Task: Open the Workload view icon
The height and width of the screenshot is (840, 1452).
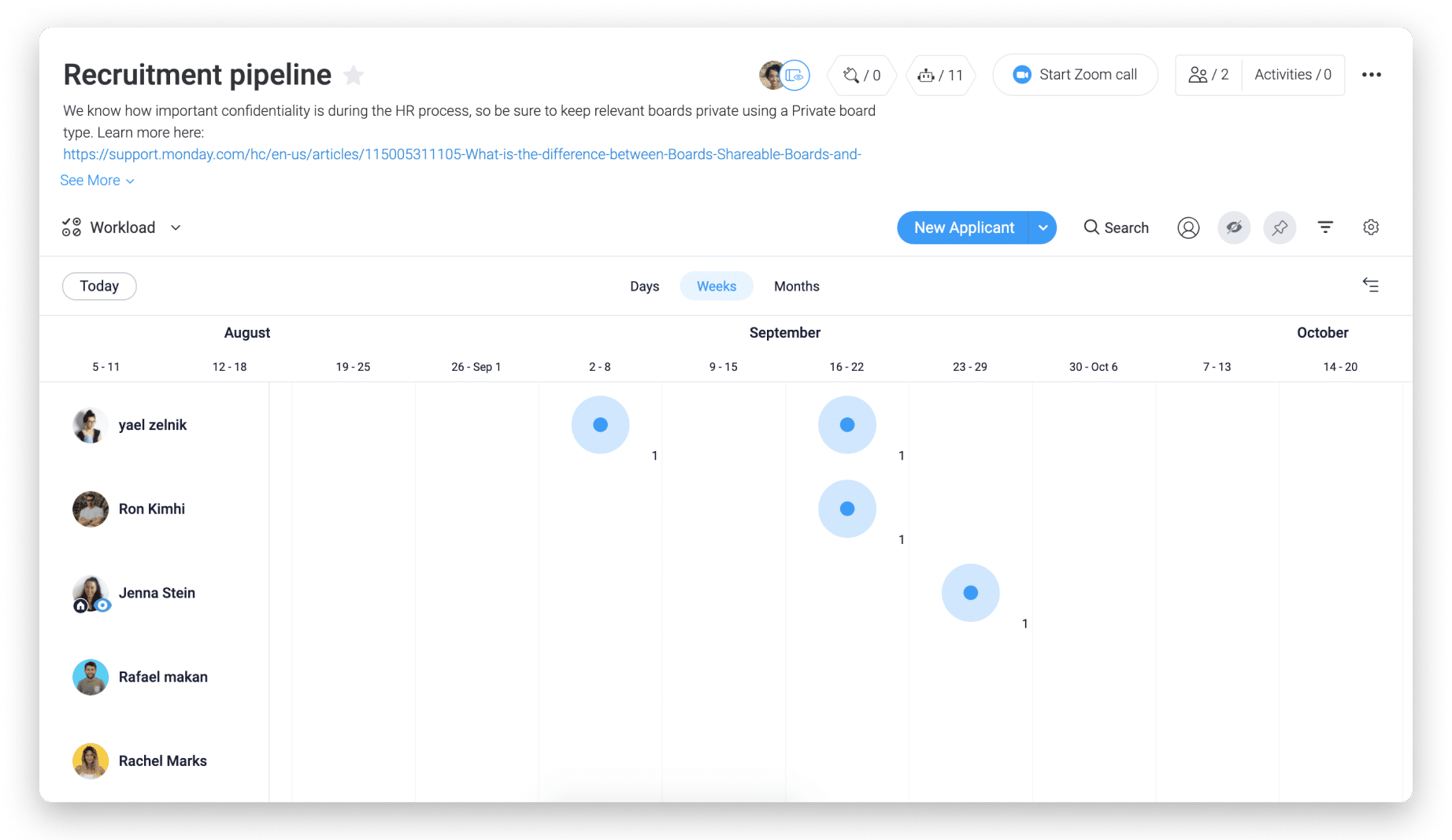Action: tap(70, 228)
